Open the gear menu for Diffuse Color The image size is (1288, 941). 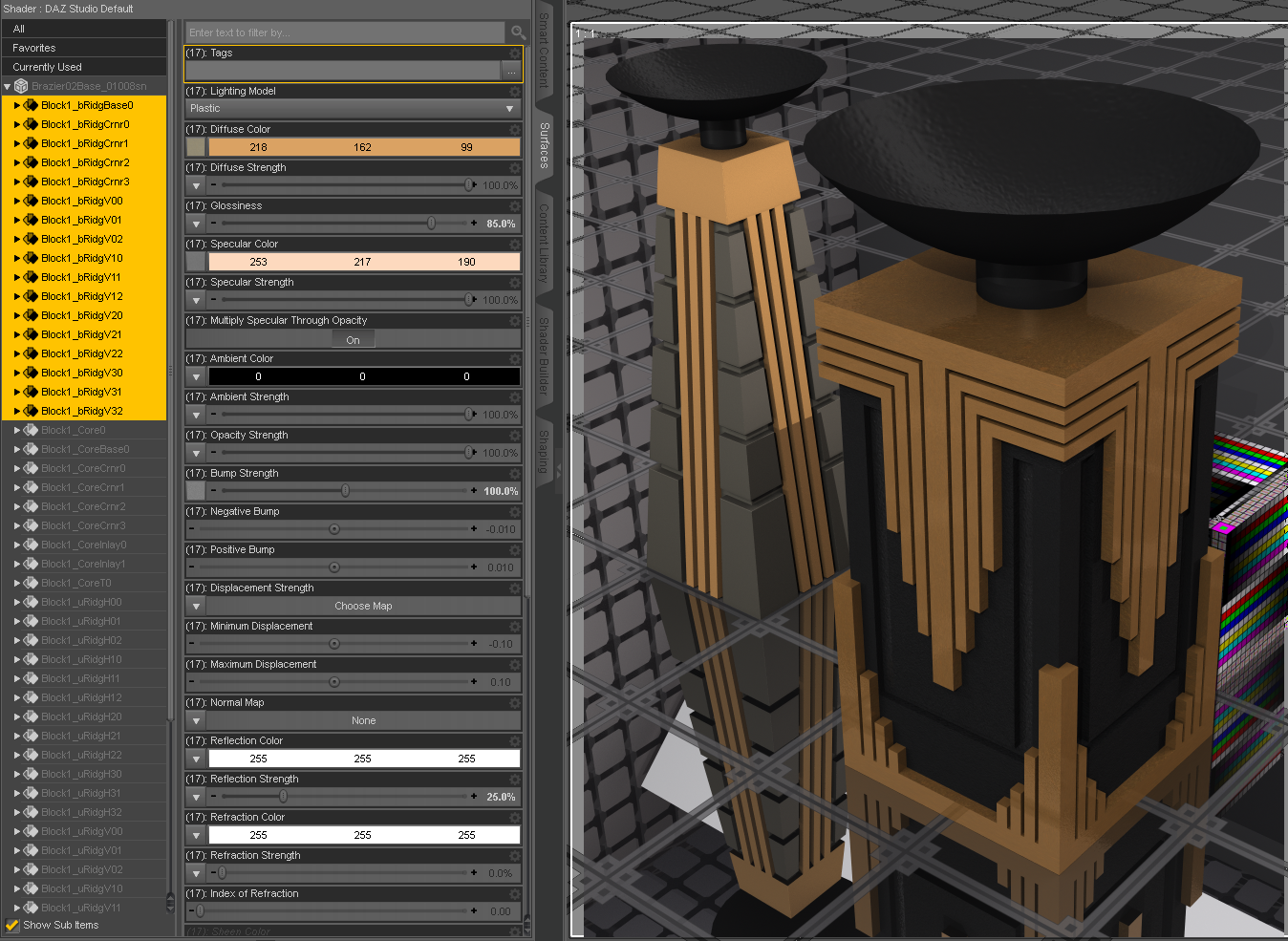(x=515, y=129)
